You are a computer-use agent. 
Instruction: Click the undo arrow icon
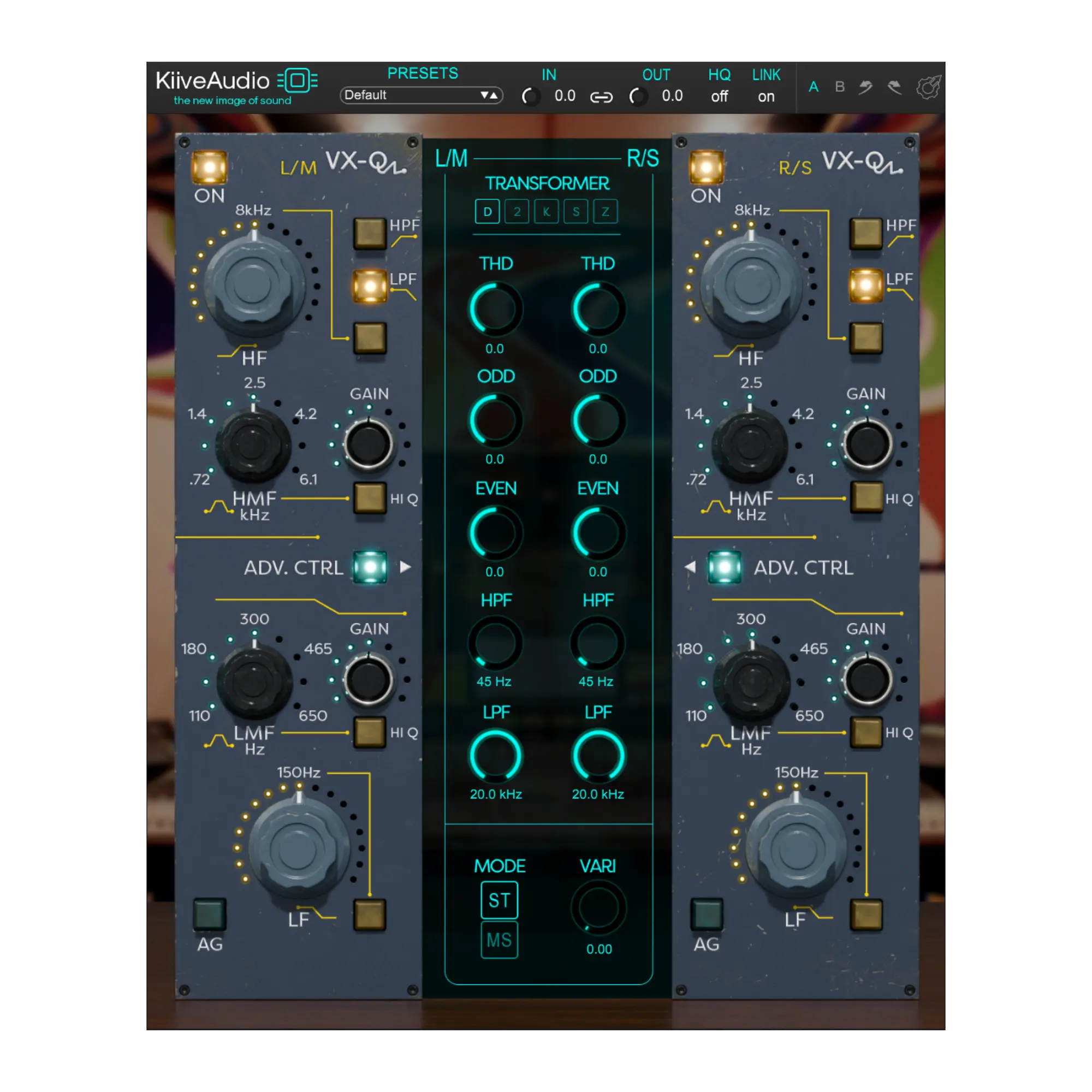pyautogui.click(x=865, y=87)
